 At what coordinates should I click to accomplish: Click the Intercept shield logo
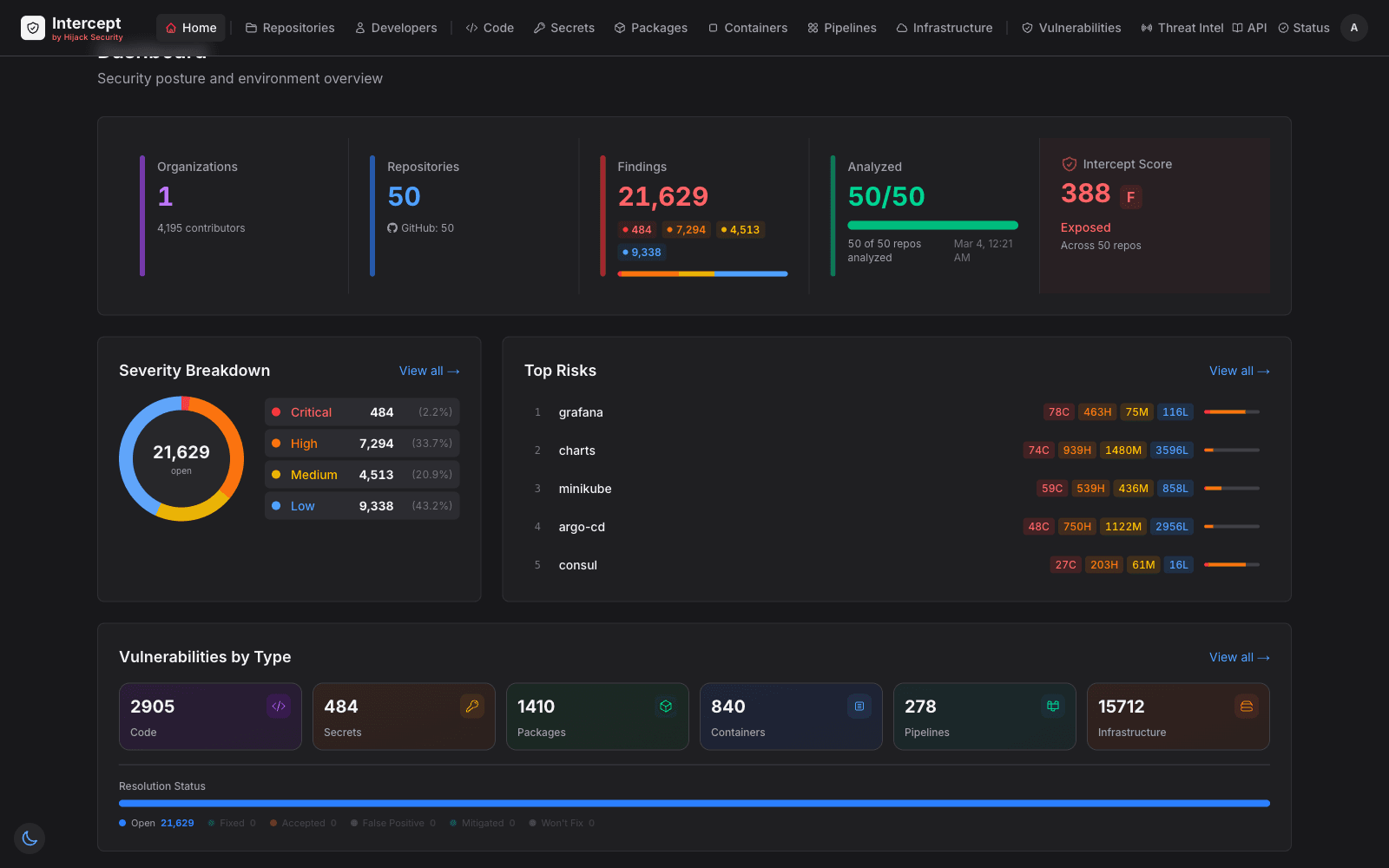(33, 27)
